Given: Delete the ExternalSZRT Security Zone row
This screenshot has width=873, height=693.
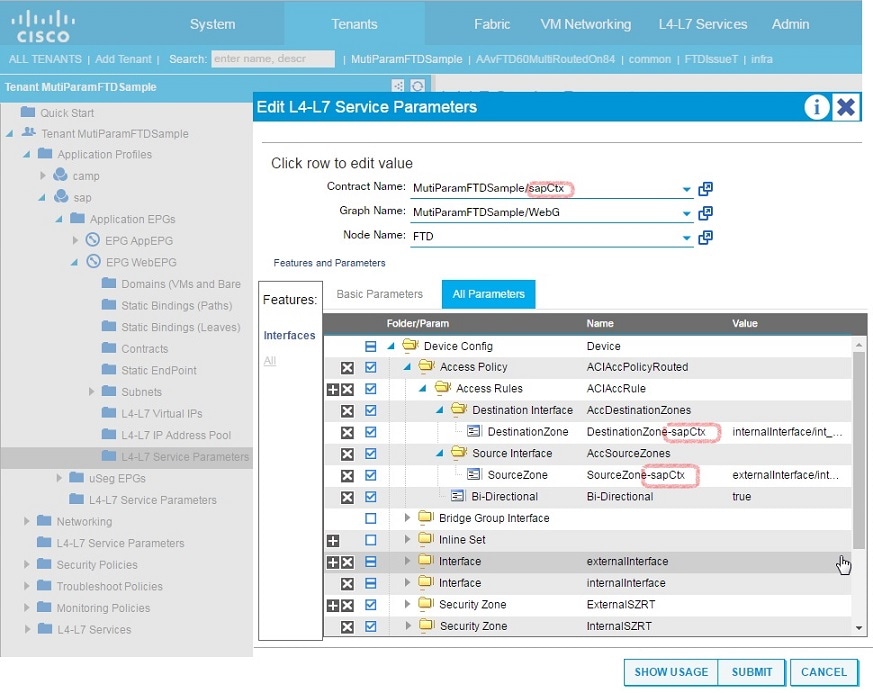Looking at the screenshot, I should pyautogui.click(x=347, y=605).
